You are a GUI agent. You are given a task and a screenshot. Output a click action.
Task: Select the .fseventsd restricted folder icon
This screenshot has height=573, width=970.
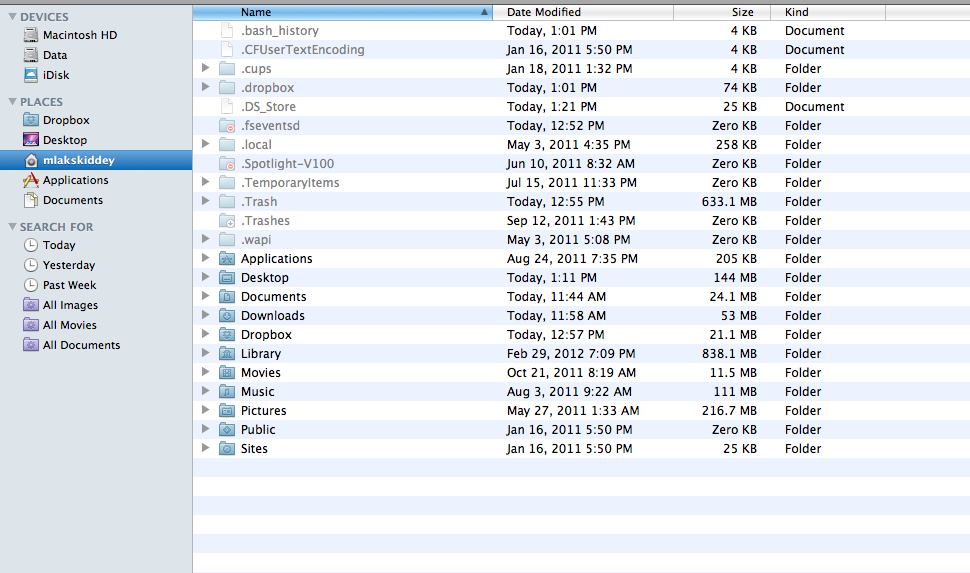pos(227,126)
